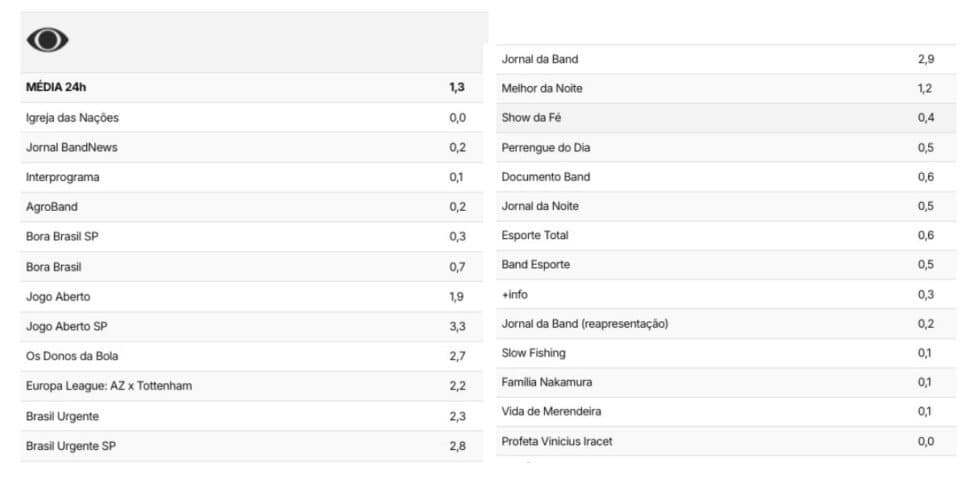The height and width of the screenshot is (483, 966).
Task: Select the Profeta Vinicius Iracet row
Action: (x=726, y=441)
